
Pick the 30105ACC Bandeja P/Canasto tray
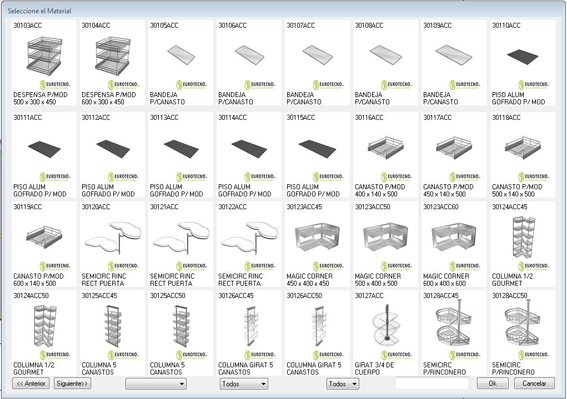click(x=180, y=63)
